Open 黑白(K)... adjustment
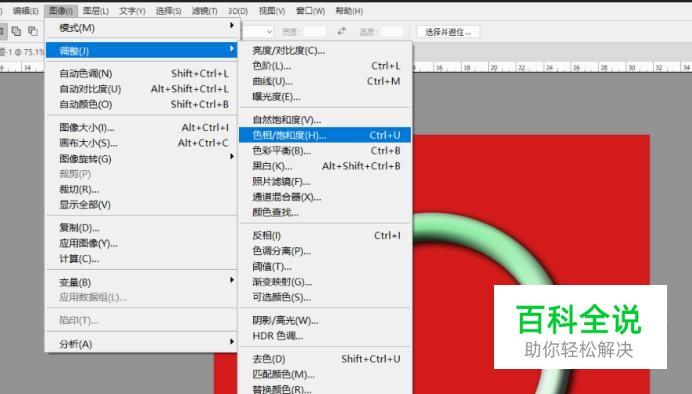Viewport: 692px width, 394px height. (325, 166)
